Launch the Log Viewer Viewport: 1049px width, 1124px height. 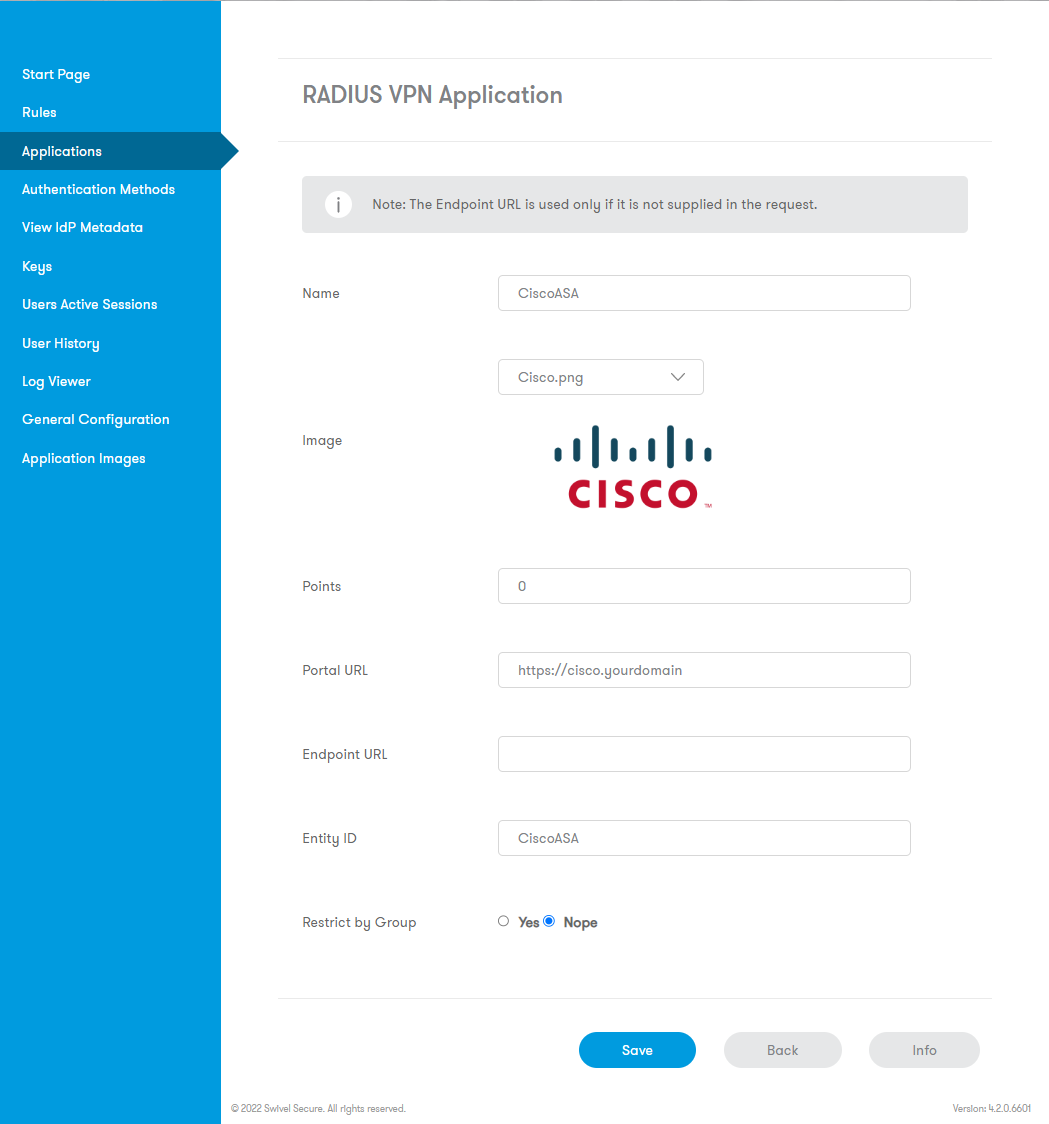coord(56,381)
